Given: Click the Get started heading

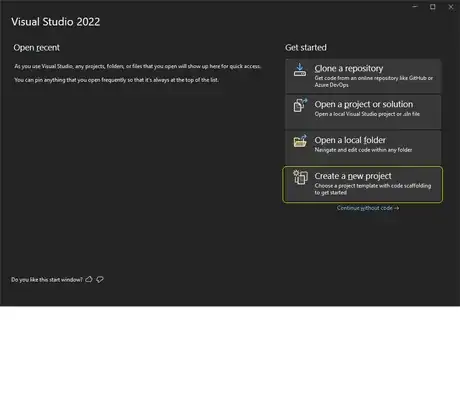Looking at the screenshot, I should 306,48.
